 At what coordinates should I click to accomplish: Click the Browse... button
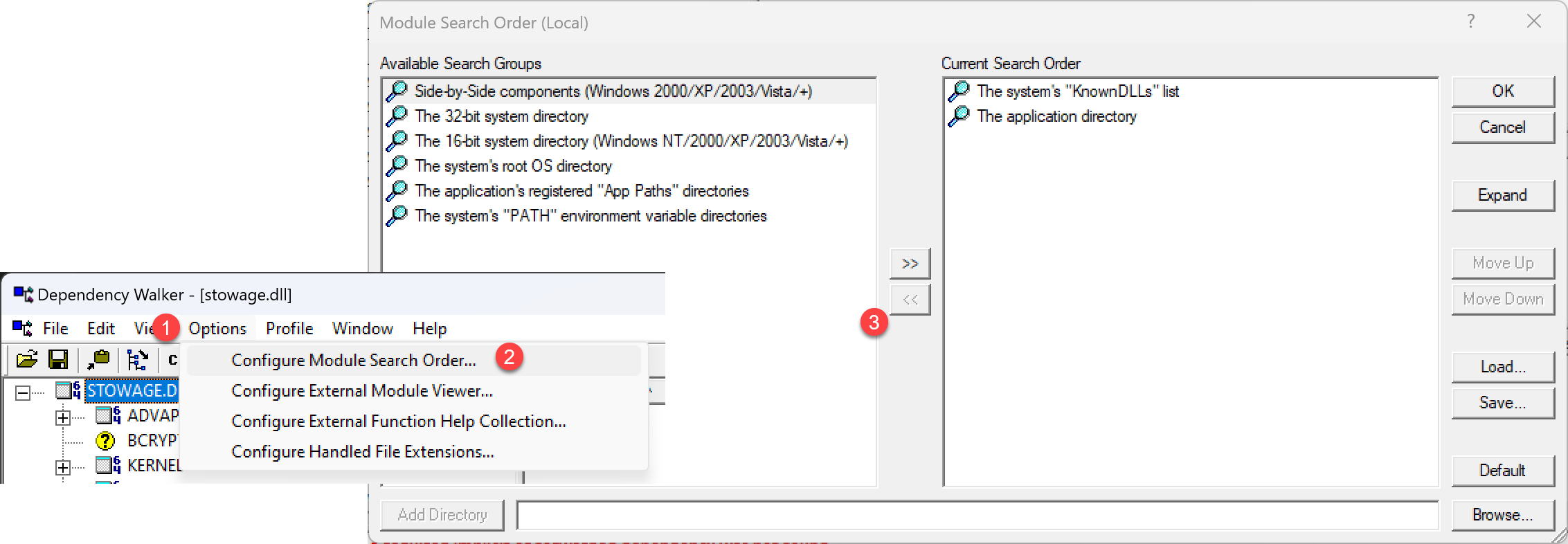(1503, 515)
